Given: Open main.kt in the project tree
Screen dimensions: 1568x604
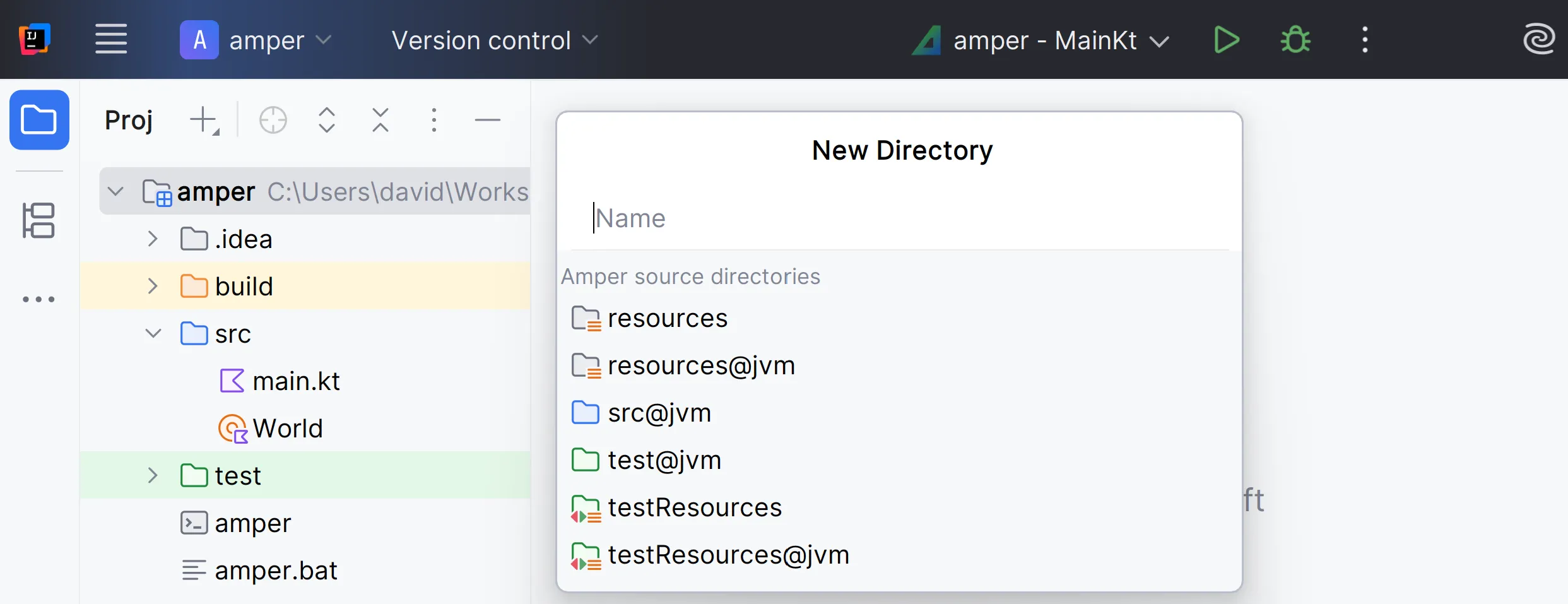Looking at the screenshot, I should tap(295, 381).
